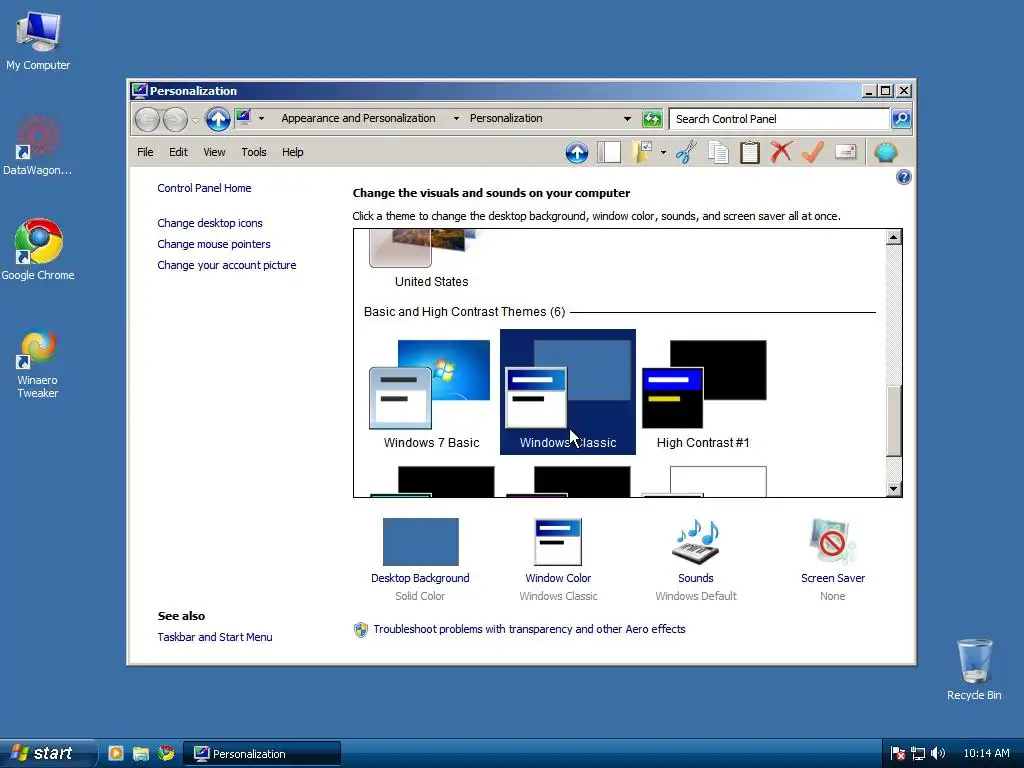Click the red X Delete toolbar icon

(781, 152)
